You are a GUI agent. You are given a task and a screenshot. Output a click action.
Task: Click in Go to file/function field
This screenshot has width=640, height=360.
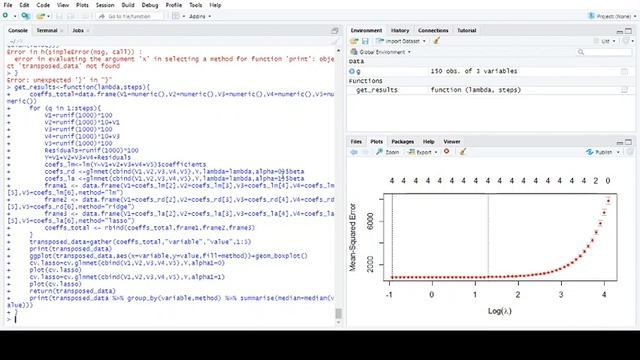130,16
